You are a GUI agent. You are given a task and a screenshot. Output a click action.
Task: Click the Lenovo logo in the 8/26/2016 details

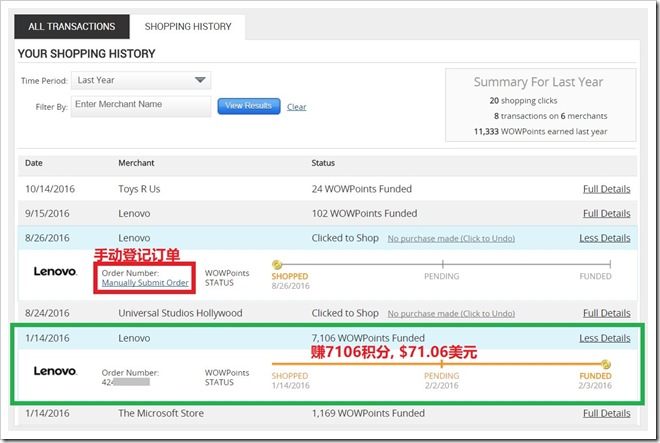point(55,272)
